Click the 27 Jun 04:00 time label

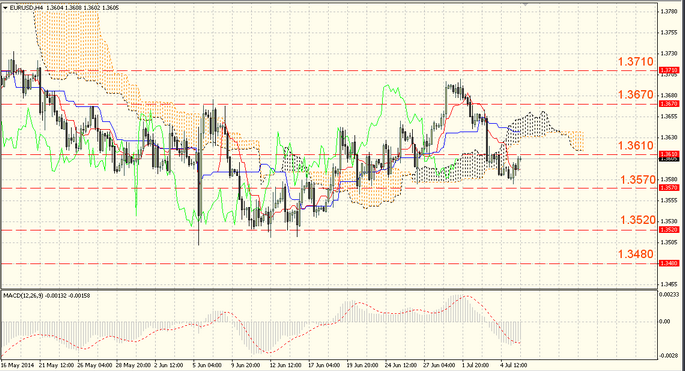[x=440, y=365]
